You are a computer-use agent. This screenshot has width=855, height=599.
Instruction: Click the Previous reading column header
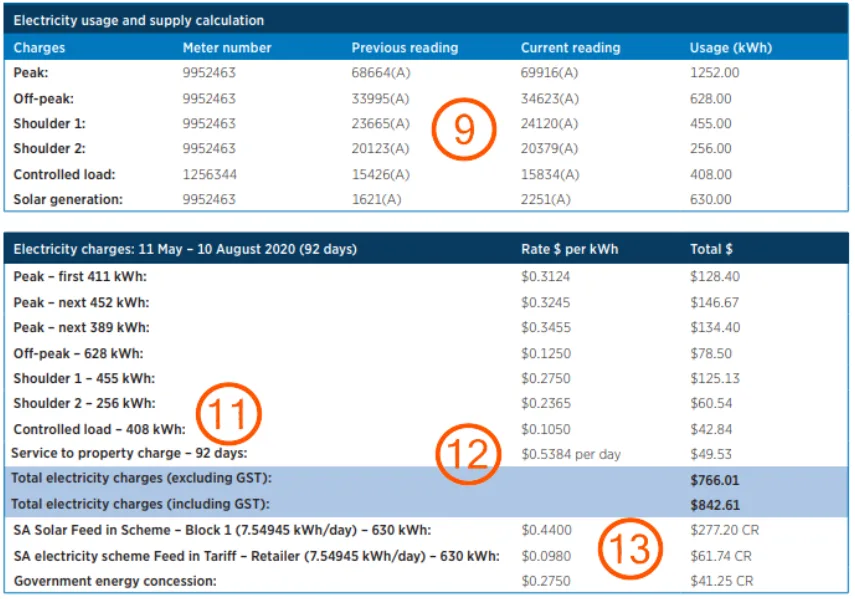(404, 48)
